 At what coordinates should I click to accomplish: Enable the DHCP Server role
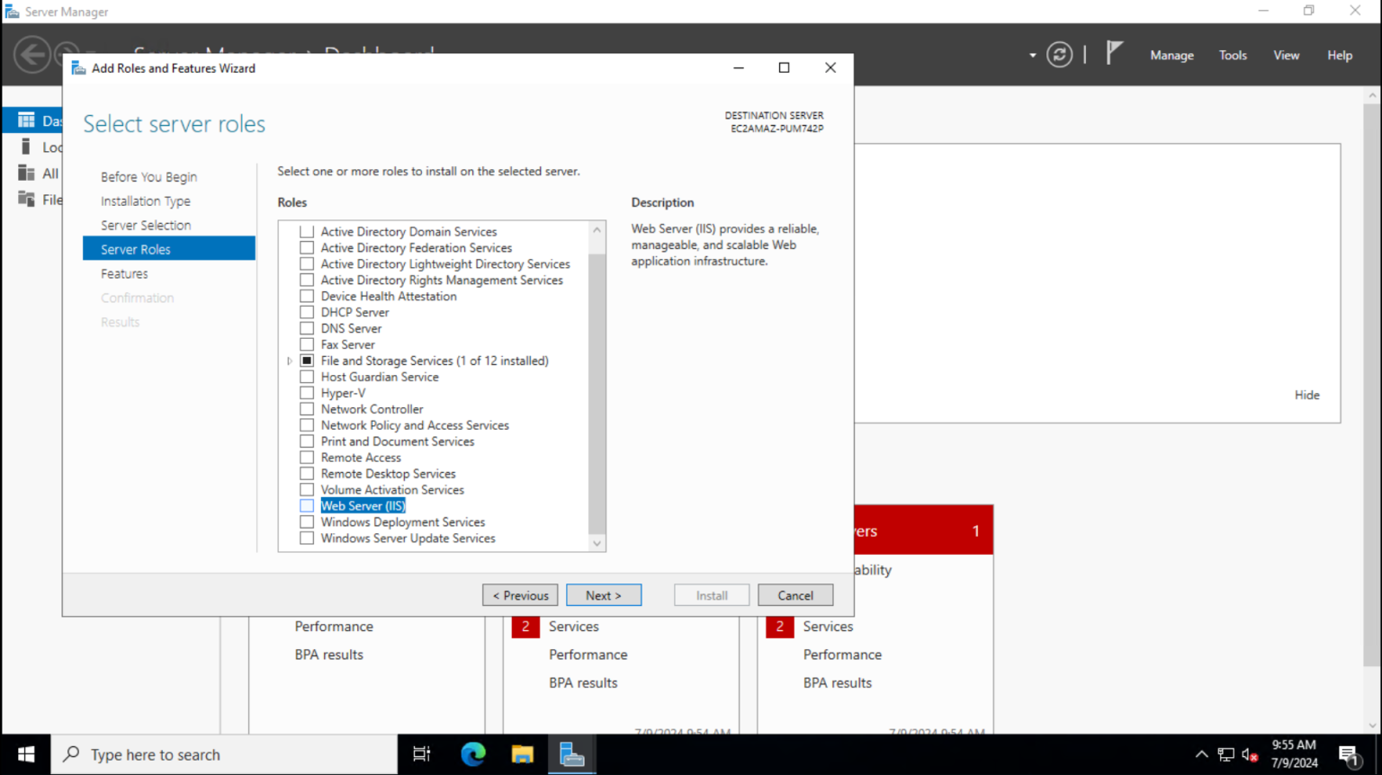[306, 312]
